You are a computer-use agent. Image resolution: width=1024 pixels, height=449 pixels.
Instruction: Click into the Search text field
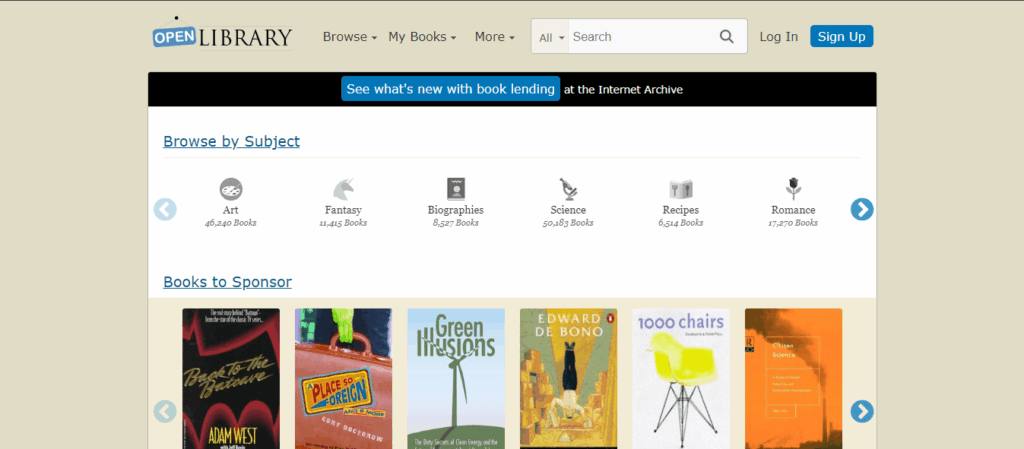640,37
